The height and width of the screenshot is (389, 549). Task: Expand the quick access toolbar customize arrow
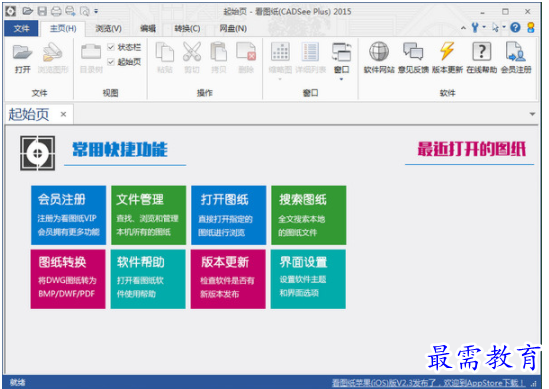pos(96,12)
